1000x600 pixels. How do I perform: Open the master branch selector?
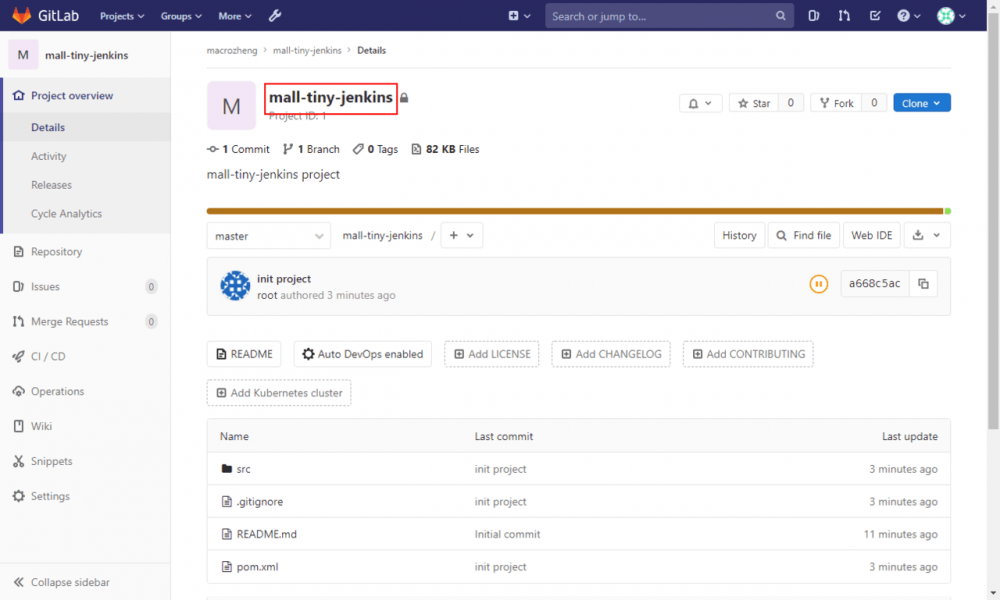click(268, 235)
